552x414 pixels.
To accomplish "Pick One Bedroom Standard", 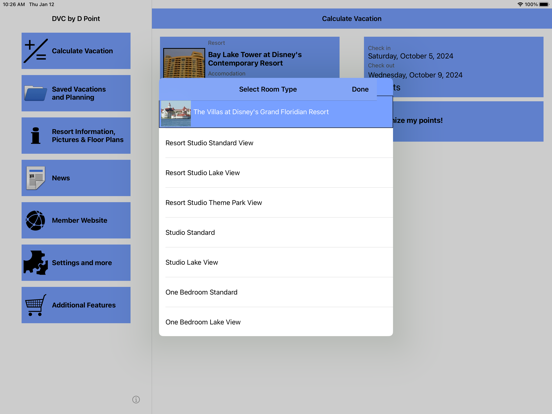I will pos(276,292).
